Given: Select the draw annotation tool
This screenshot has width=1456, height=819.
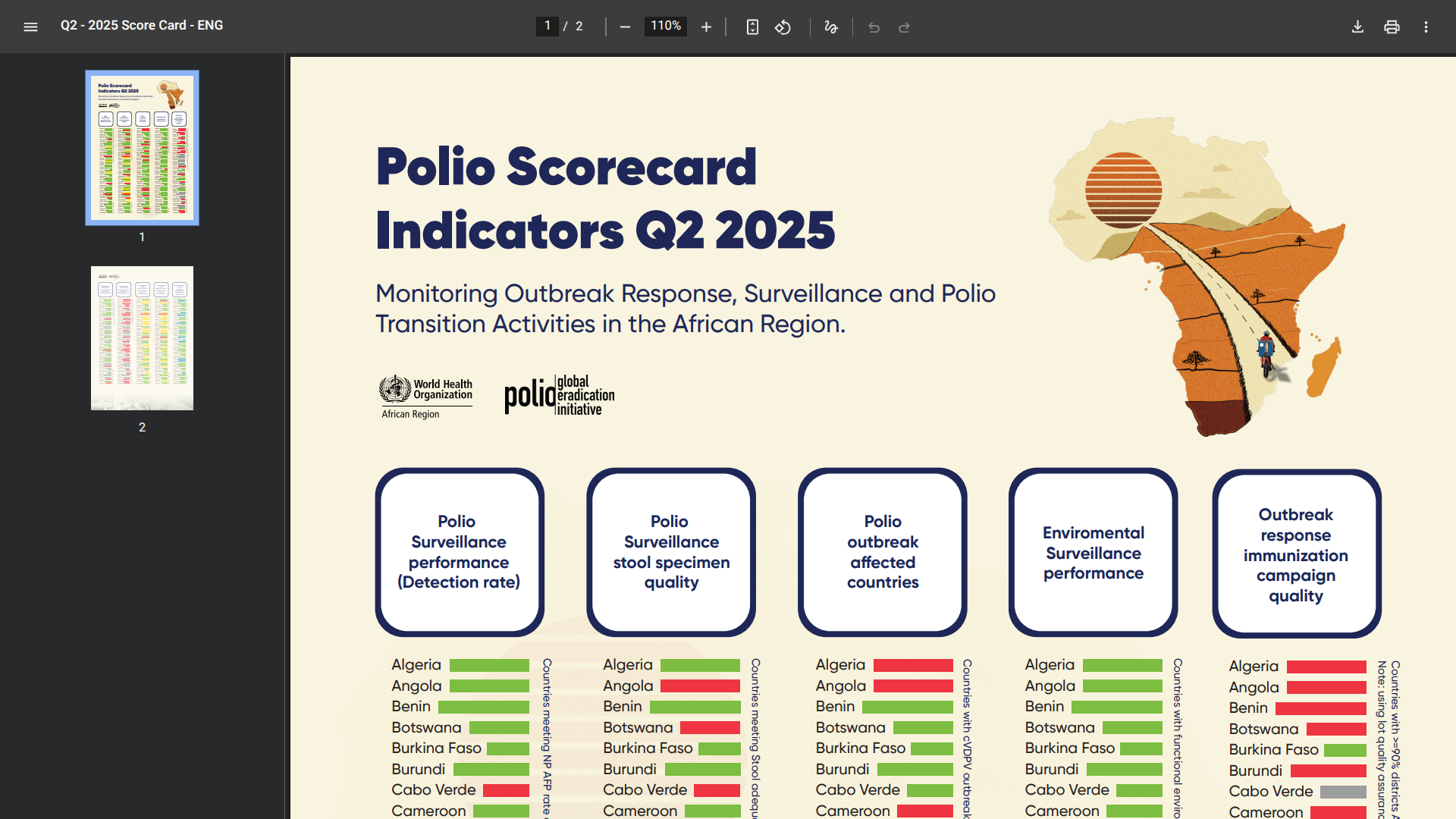Looking at the screenshot, I should pos(831,27).
